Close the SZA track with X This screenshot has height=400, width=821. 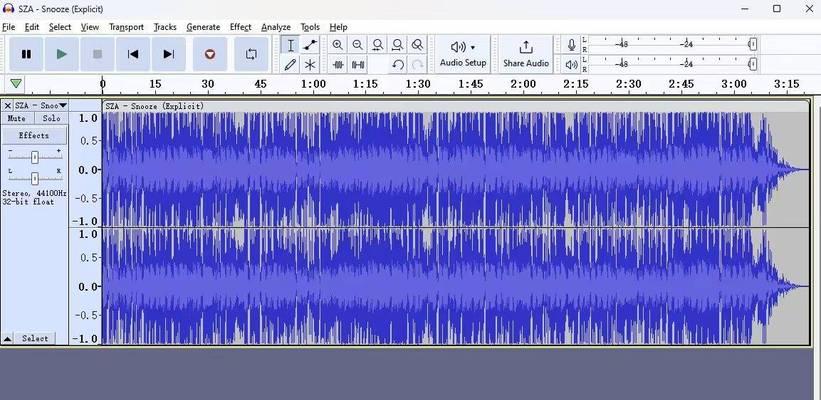[7, 106]
